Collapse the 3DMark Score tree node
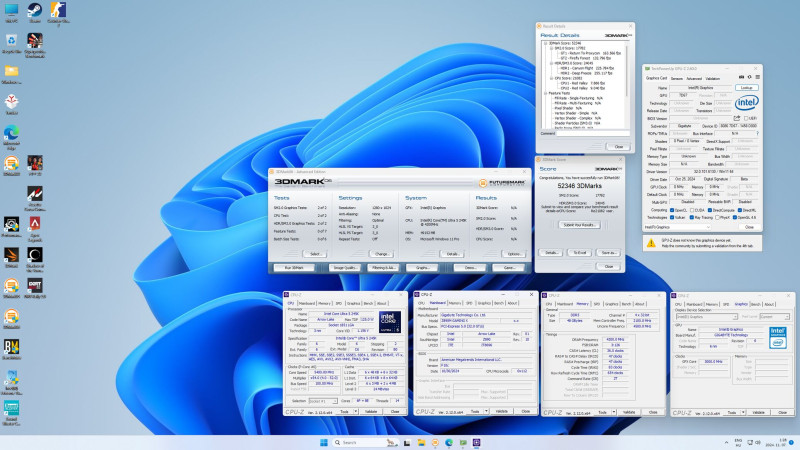 pyautogui.click(x=545, y=43)
